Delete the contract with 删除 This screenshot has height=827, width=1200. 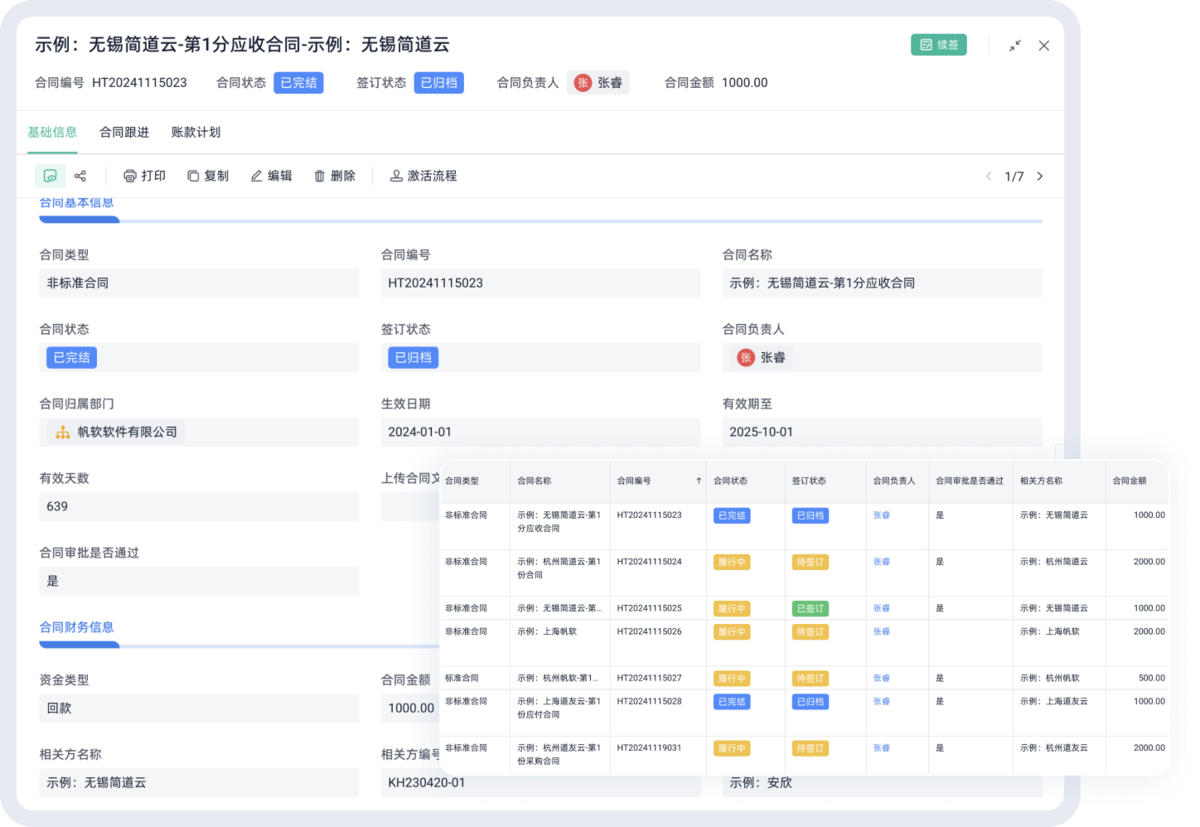(x=334, y=176)
